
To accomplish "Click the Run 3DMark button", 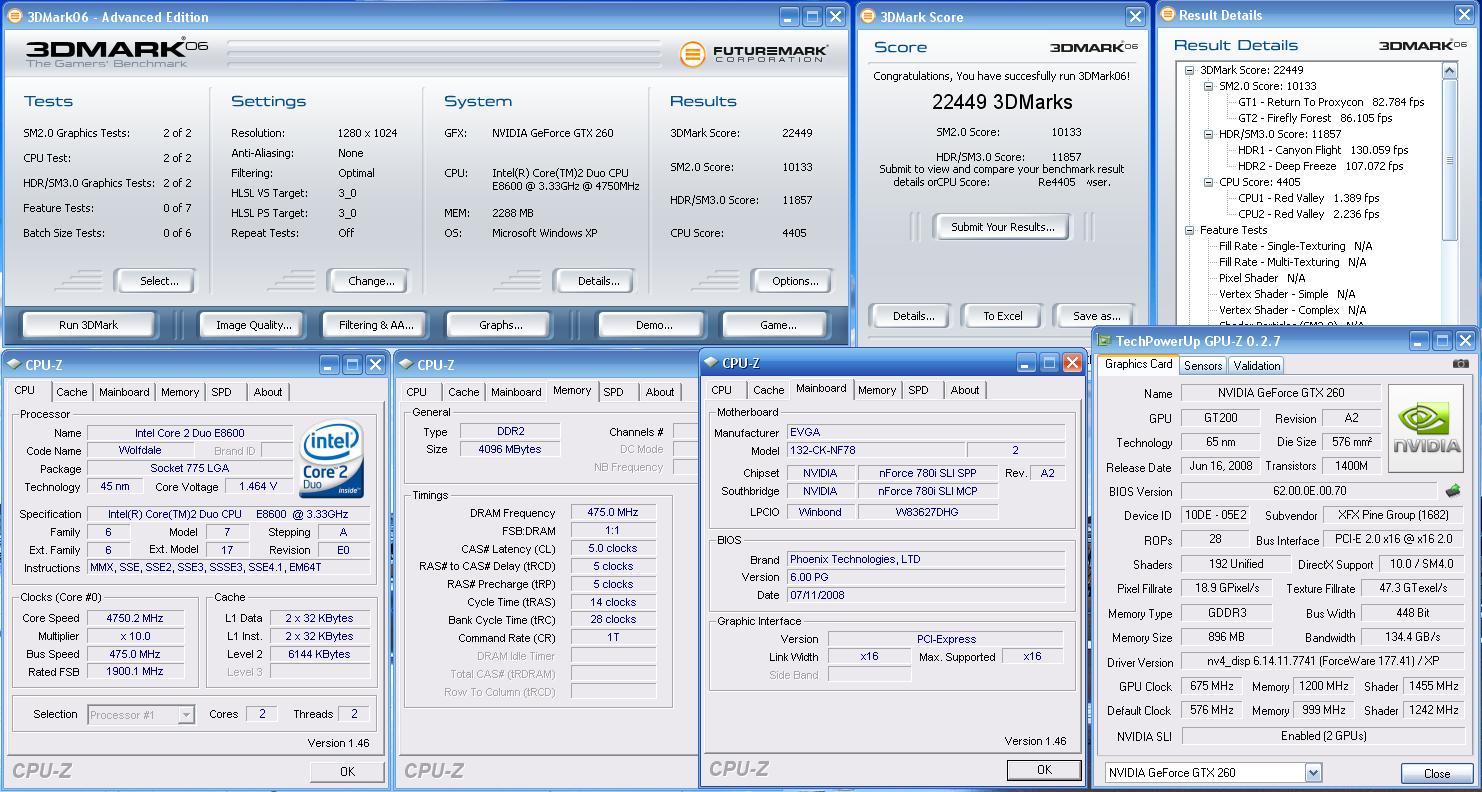I will [x=89, y=325].
